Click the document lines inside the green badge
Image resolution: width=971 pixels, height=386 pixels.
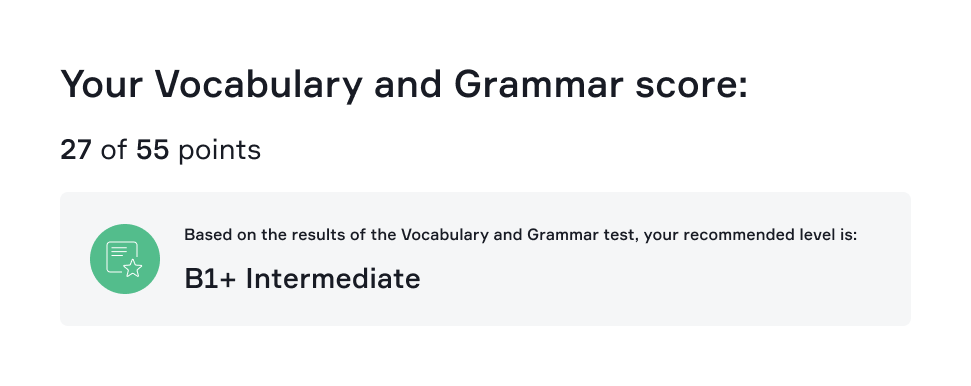coord(119,251)
